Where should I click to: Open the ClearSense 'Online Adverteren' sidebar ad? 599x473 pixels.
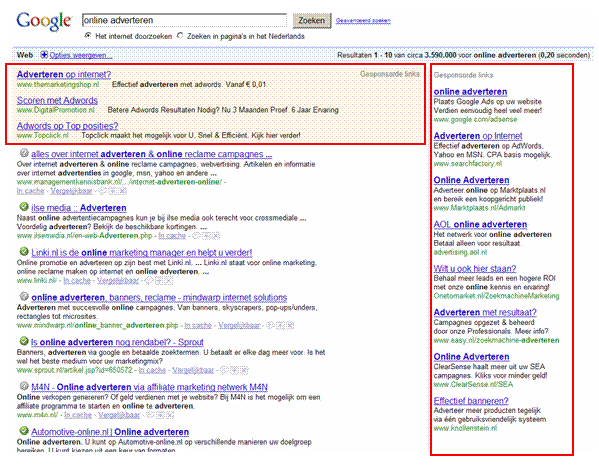471,357
